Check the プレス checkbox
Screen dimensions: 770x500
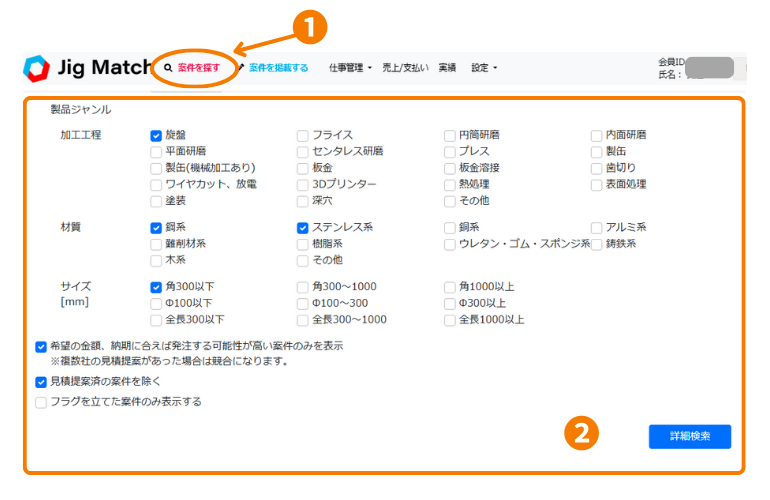click(x=449, y=152)
